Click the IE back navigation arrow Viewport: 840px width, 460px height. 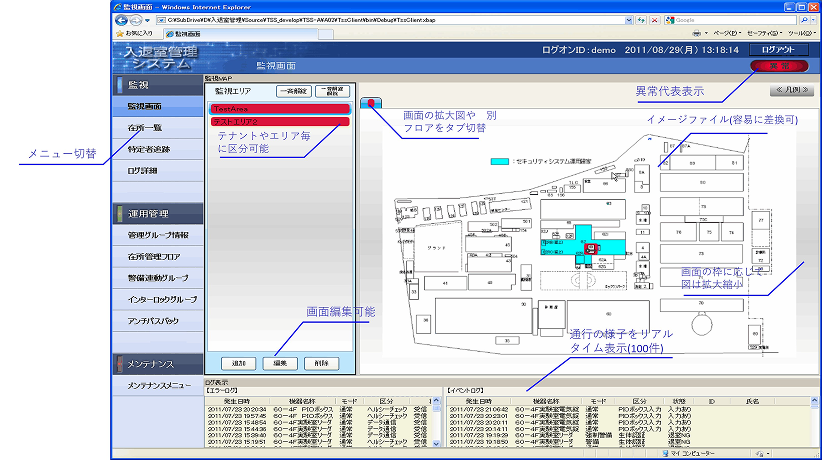[120, 20]
